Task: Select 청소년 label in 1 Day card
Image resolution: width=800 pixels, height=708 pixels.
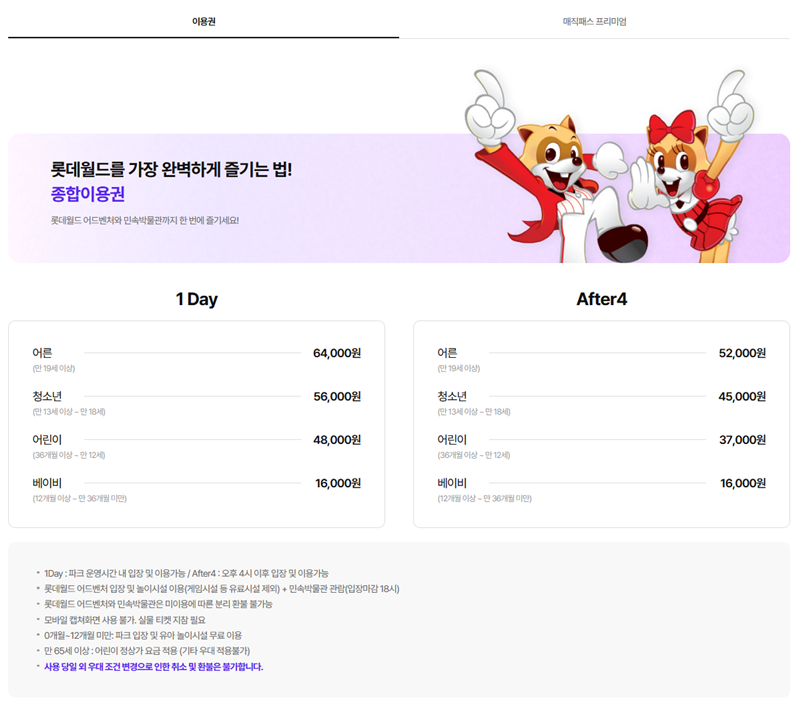Action: coord(47,396)
